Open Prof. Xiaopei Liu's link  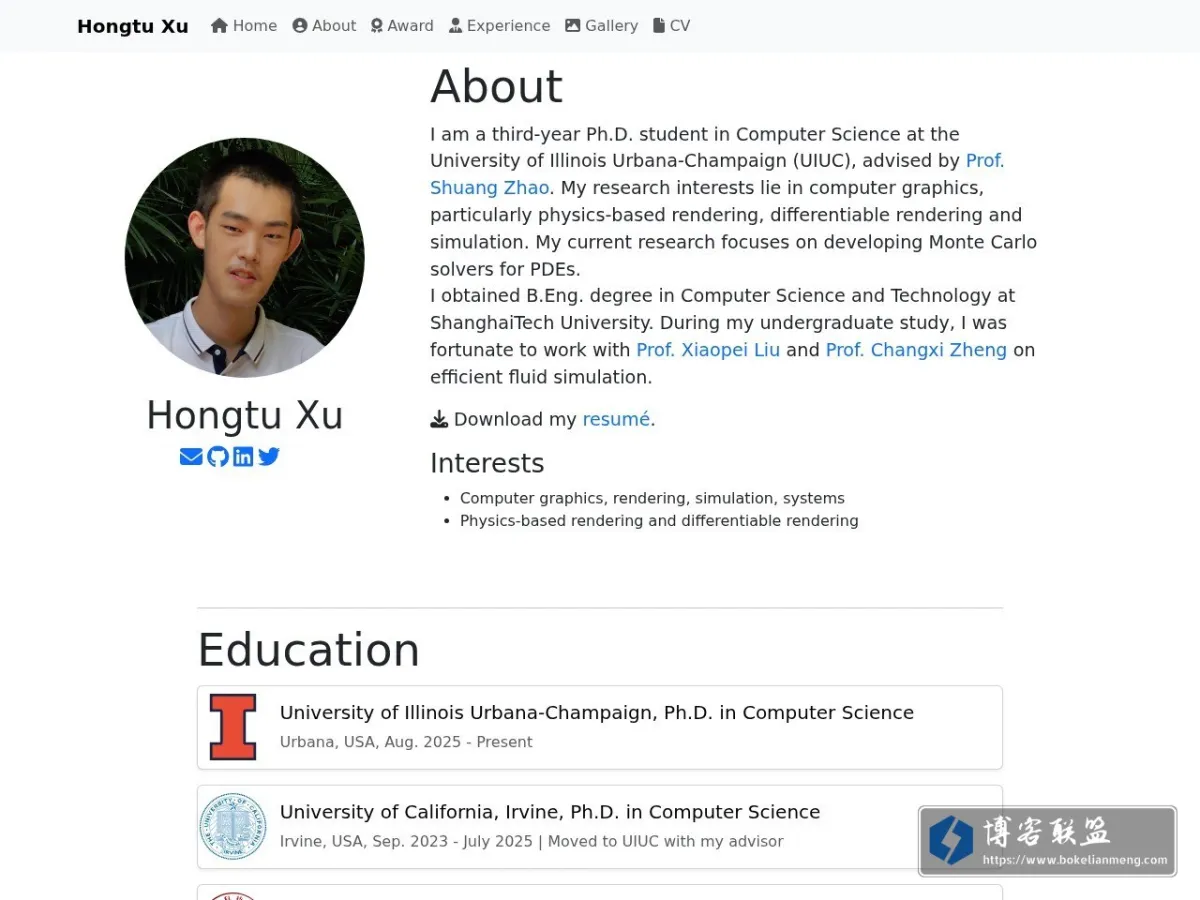point(708,350)
